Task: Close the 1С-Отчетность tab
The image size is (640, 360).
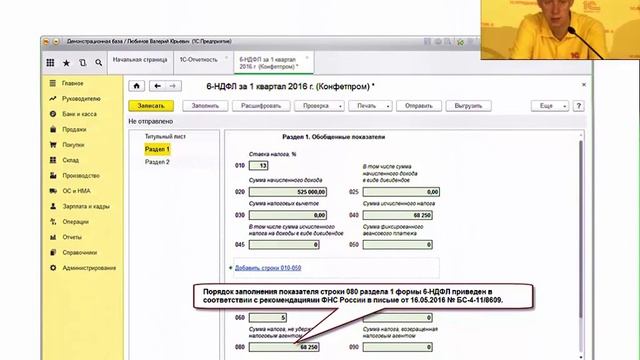Action: (x=227, y=58)
